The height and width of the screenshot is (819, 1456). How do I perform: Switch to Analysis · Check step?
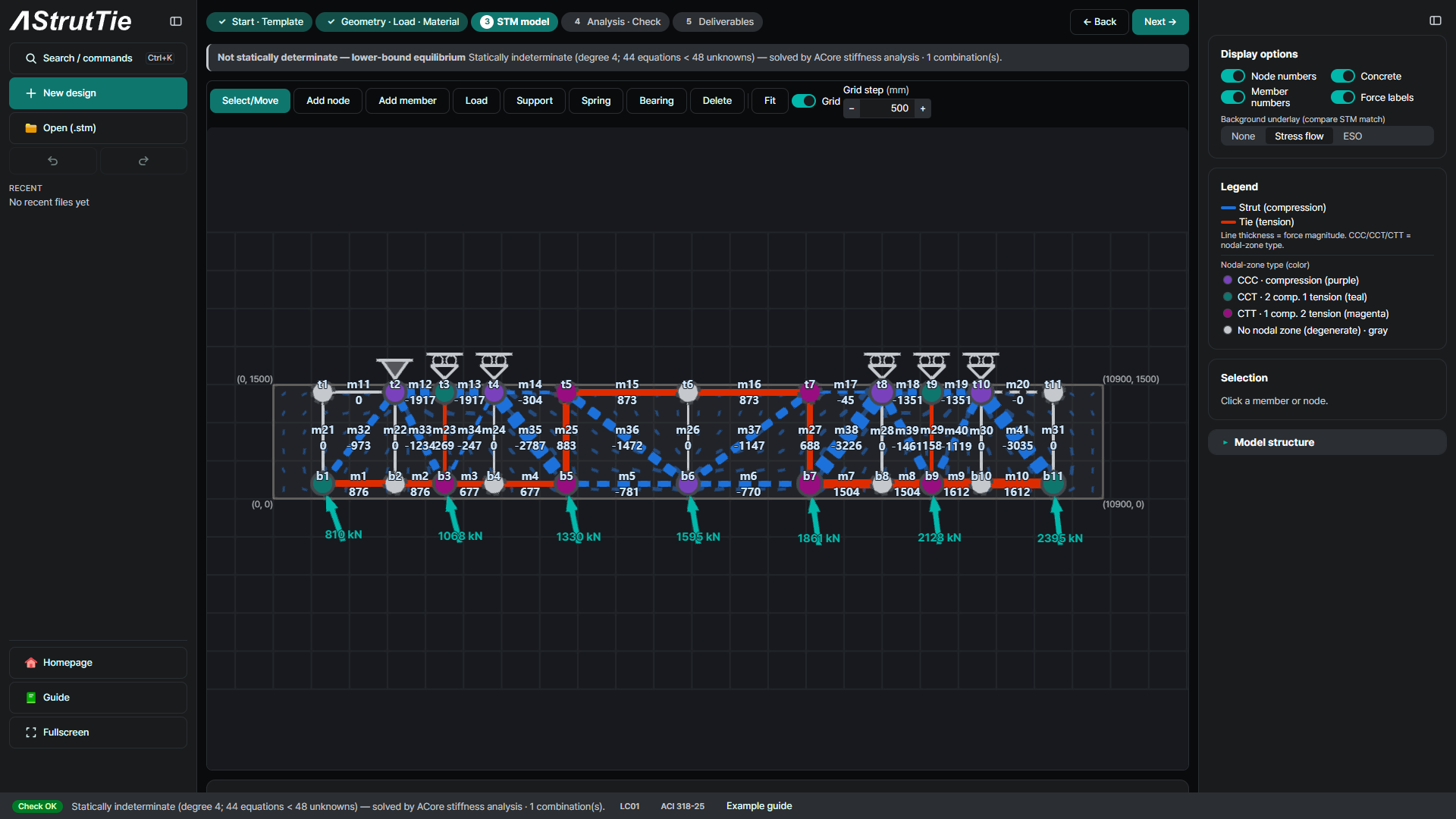pos(616,22)
